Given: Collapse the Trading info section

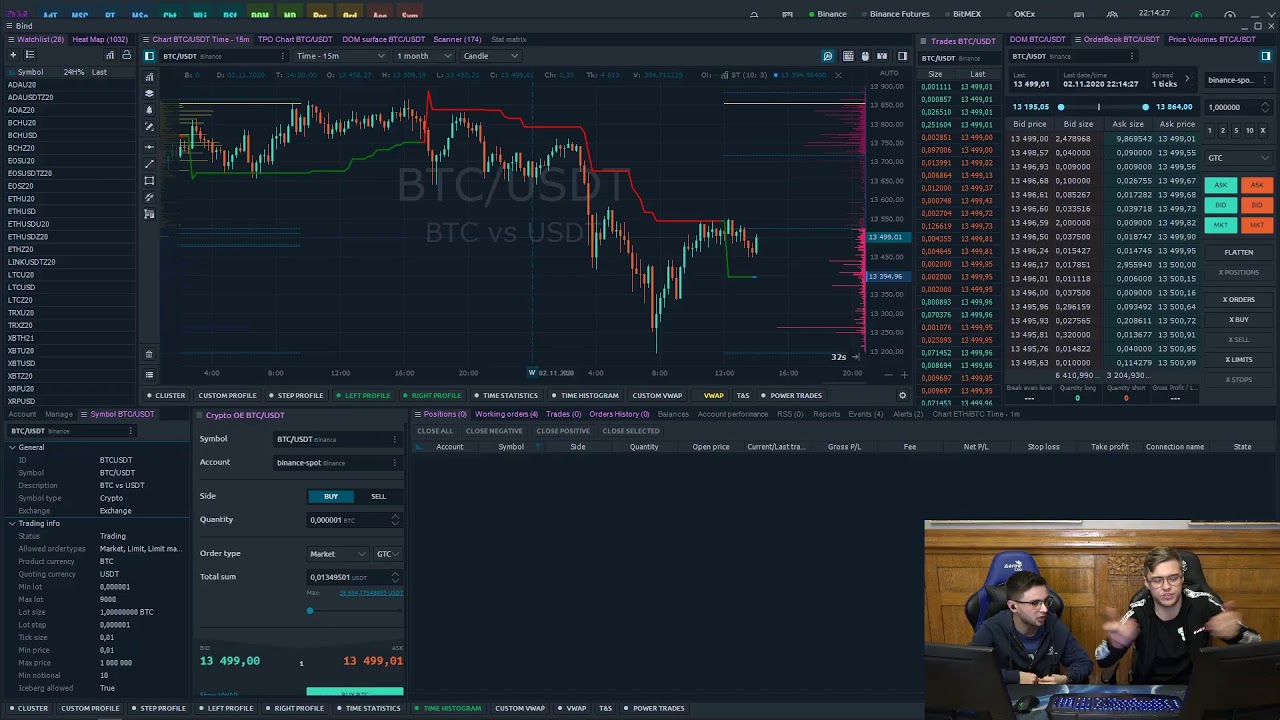Looking at the screenshot, I should click(12, 524).
